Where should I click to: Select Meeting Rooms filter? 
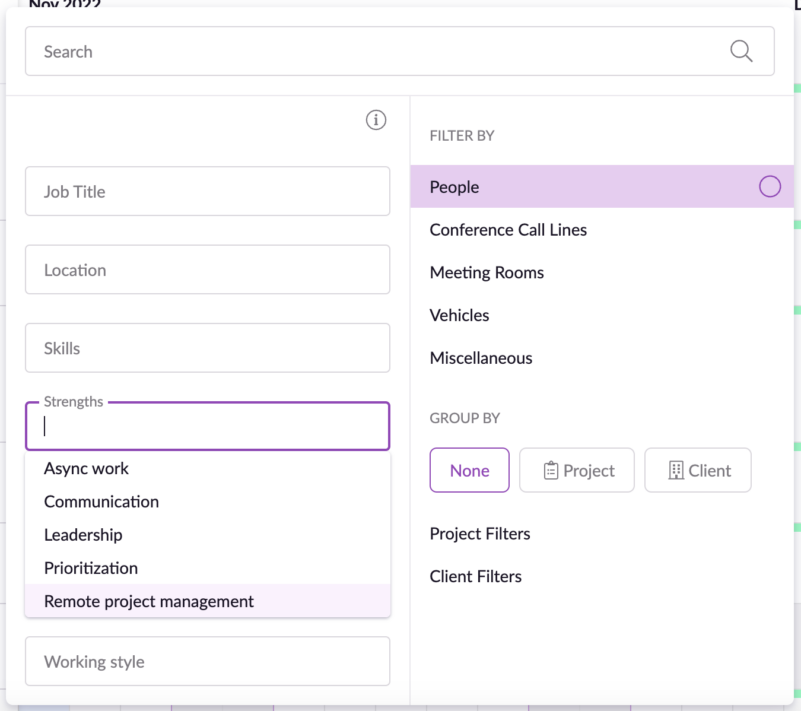tap(487, 272)
